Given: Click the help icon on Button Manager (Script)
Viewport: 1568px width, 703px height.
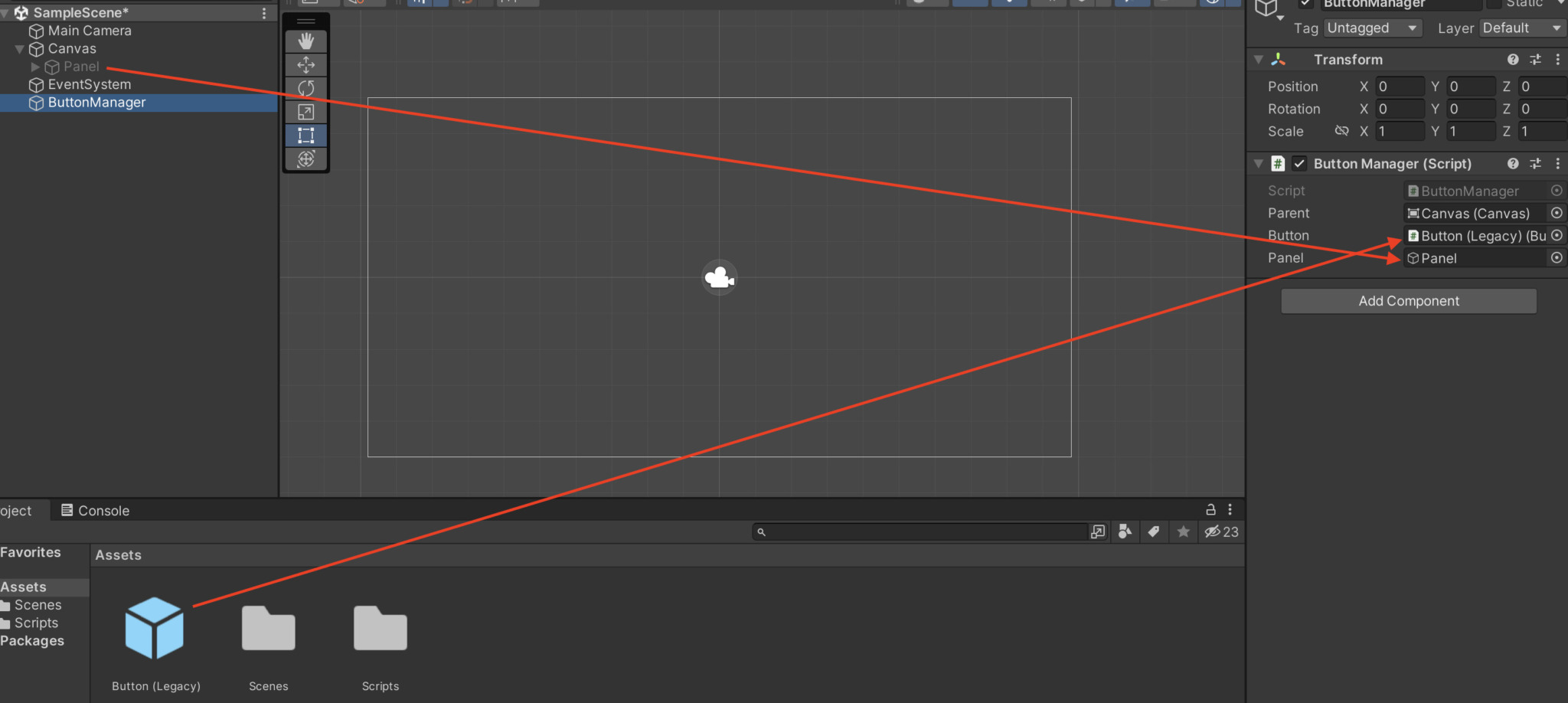Looking at the screenshot, I should [x=1513, y=163].
